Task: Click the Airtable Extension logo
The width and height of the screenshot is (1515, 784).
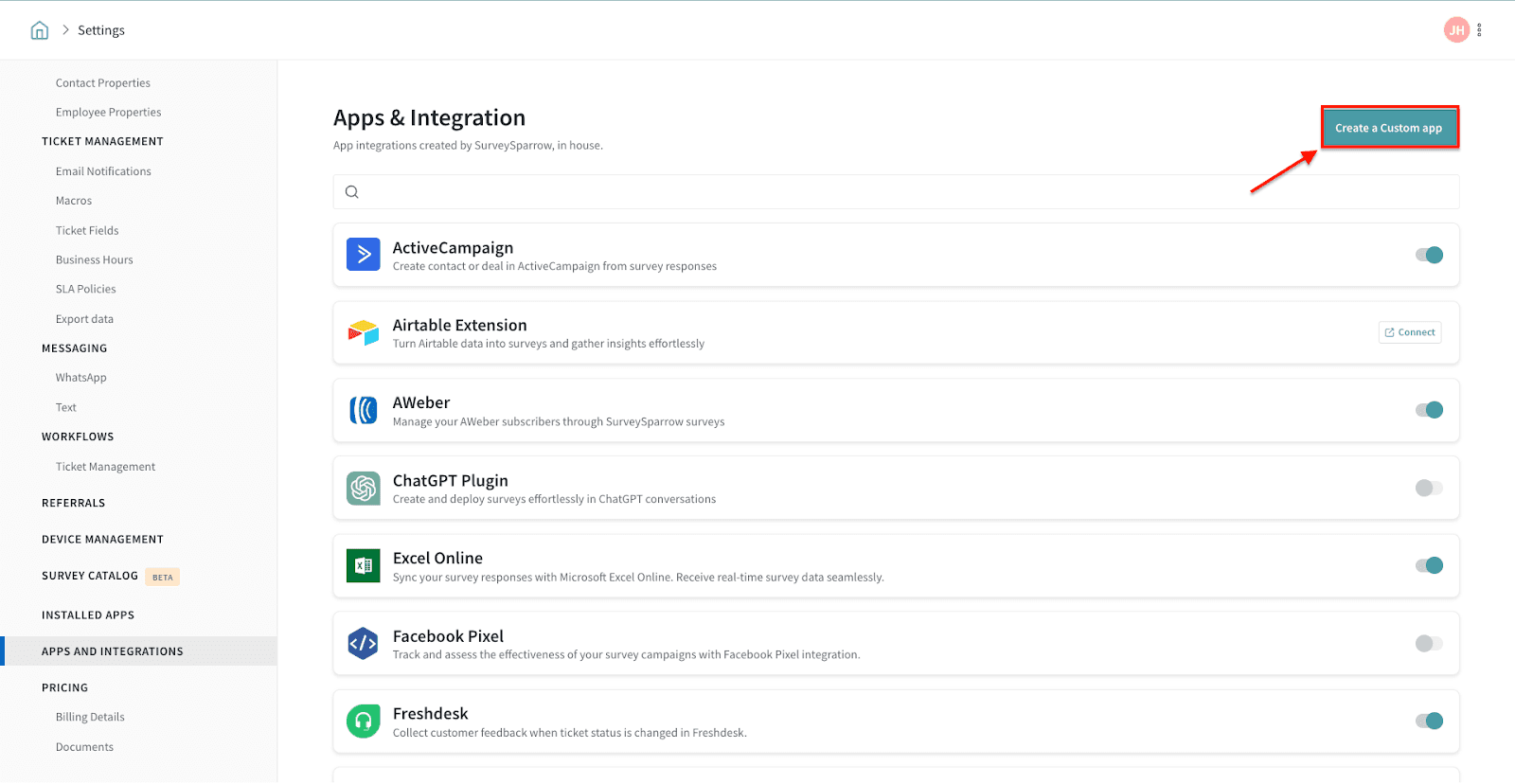Action: pos(363,332)
